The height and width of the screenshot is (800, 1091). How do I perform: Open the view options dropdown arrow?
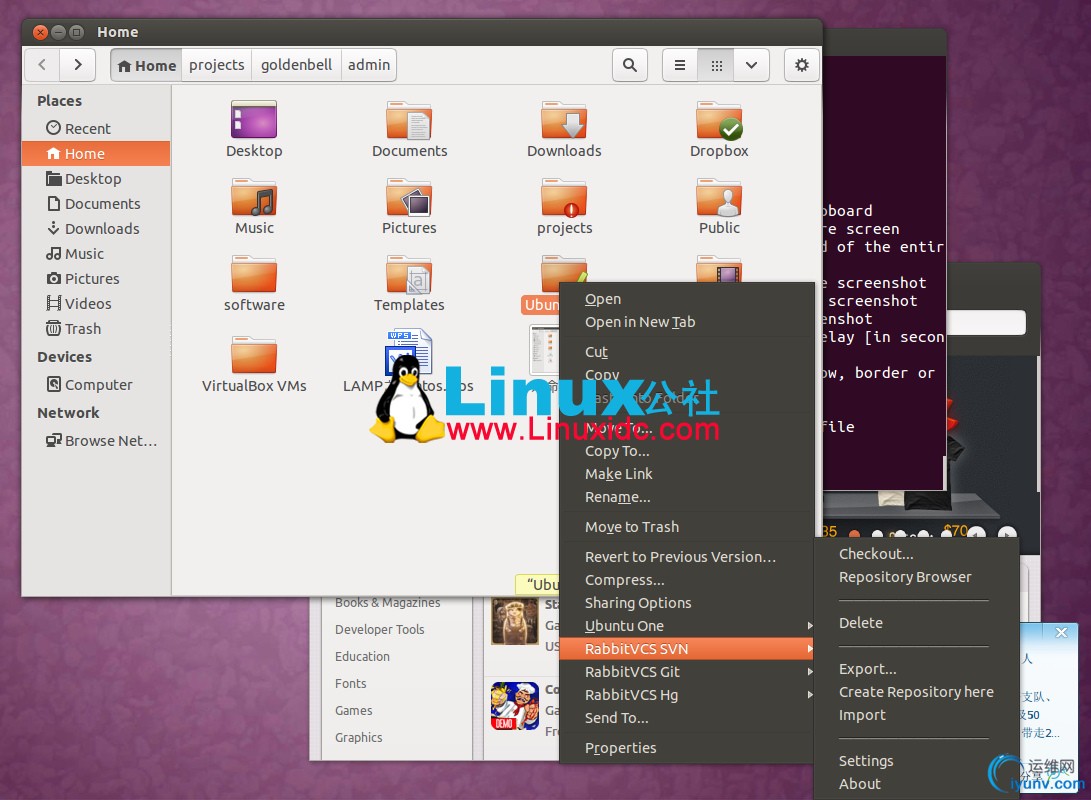[751, 65]
